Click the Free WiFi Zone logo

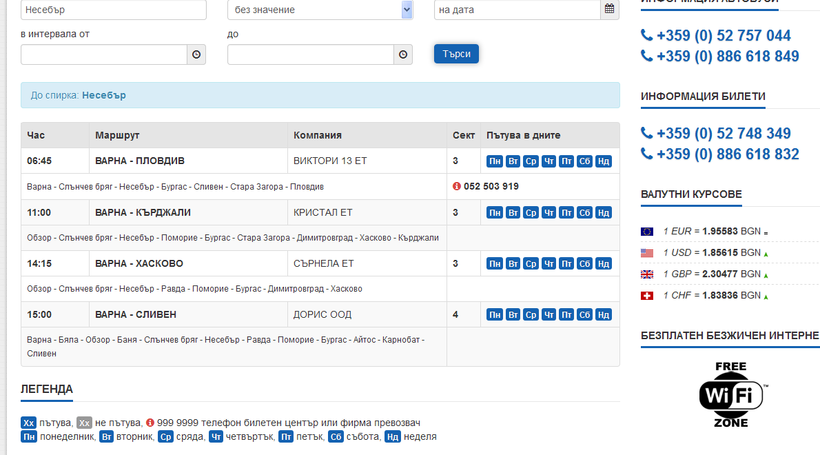click(732, 395)
